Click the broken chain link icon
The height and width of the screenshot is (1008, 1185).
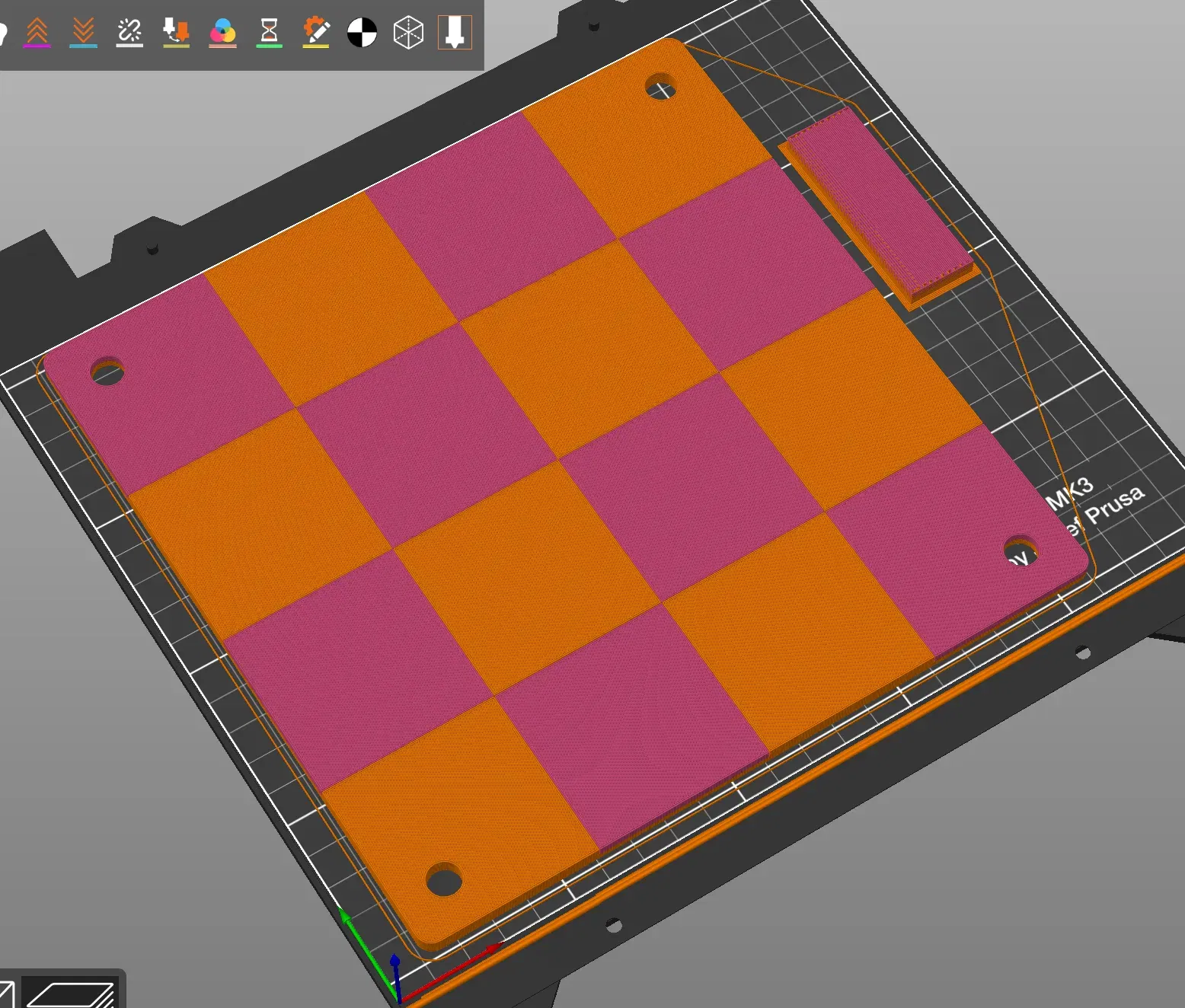pyautogui.click(x=129, y=32)
